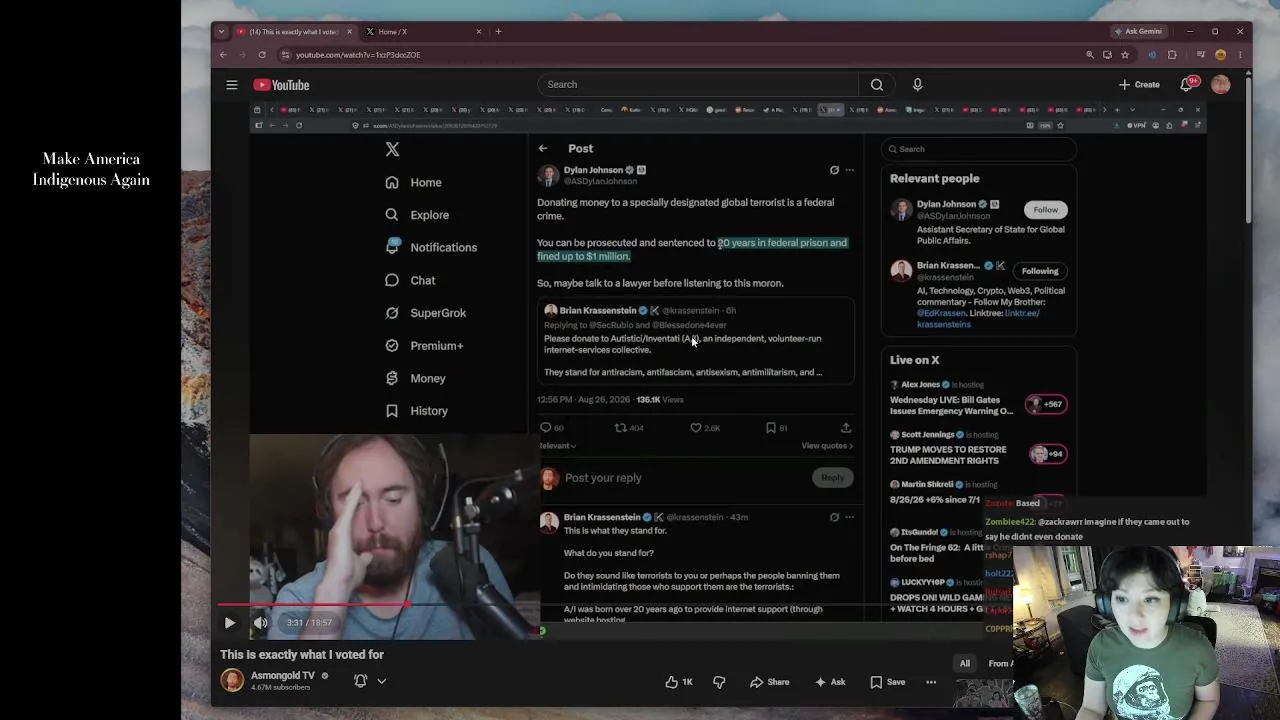Share the video
Screen dimensions: 1280x720
(x=770, y=682)
